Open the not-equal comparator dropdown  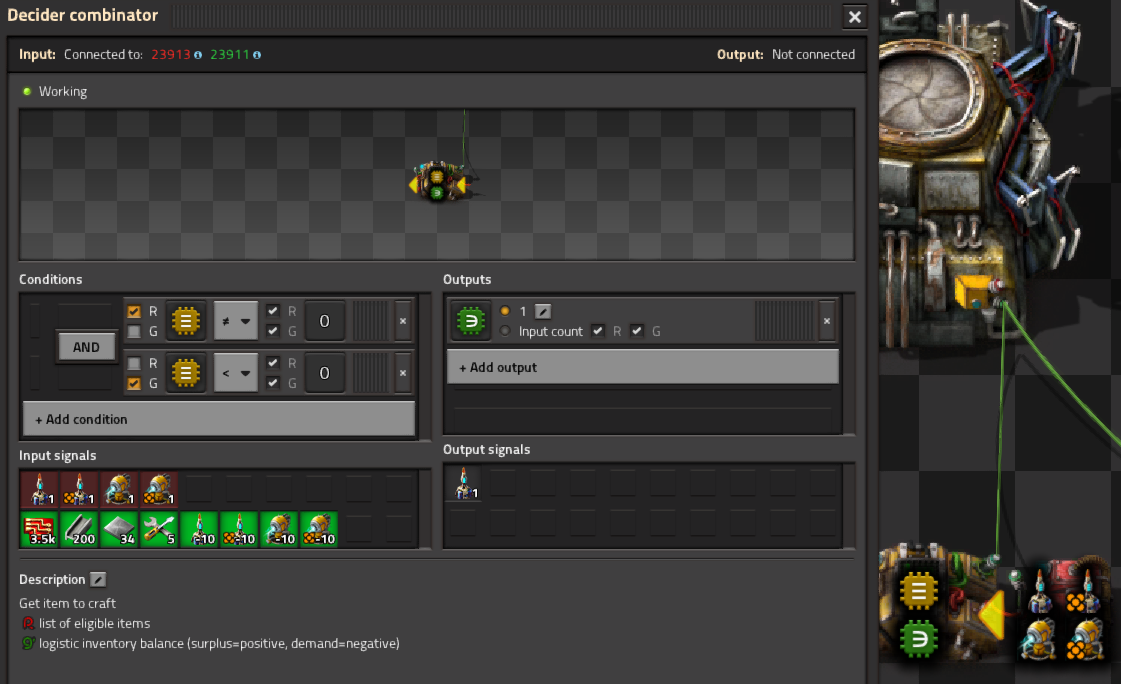[236, 321]
